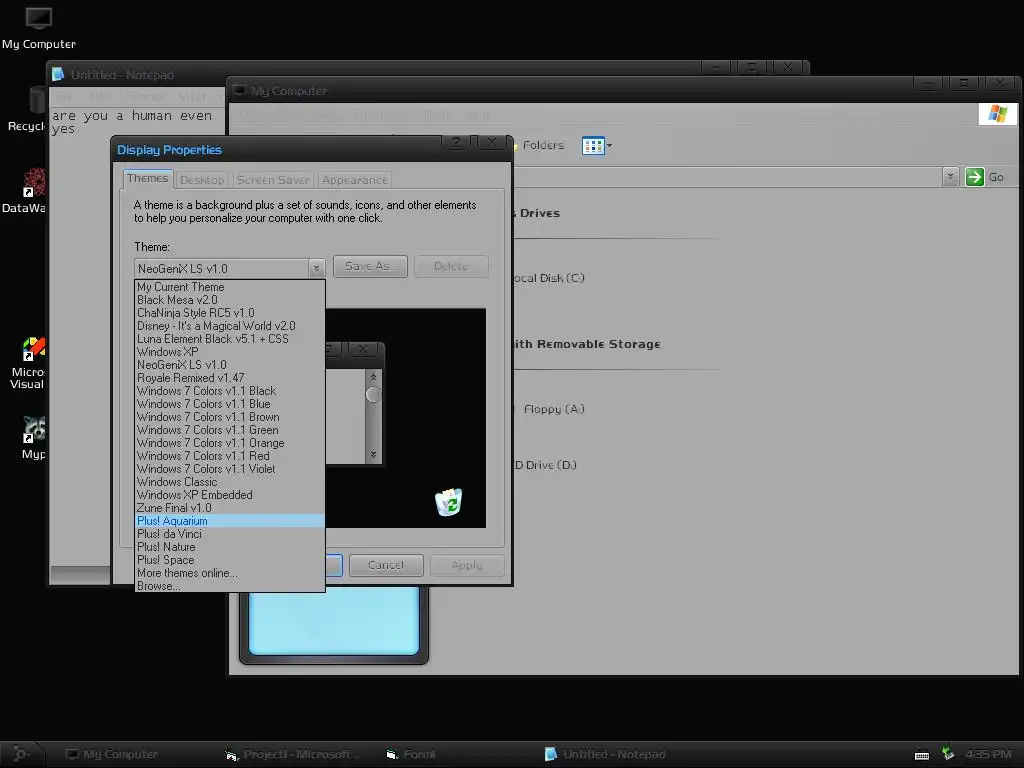This screenshot has height=768, width=1024.
Task: Click the keyboard tray icon
Action: tap(921, 755)
